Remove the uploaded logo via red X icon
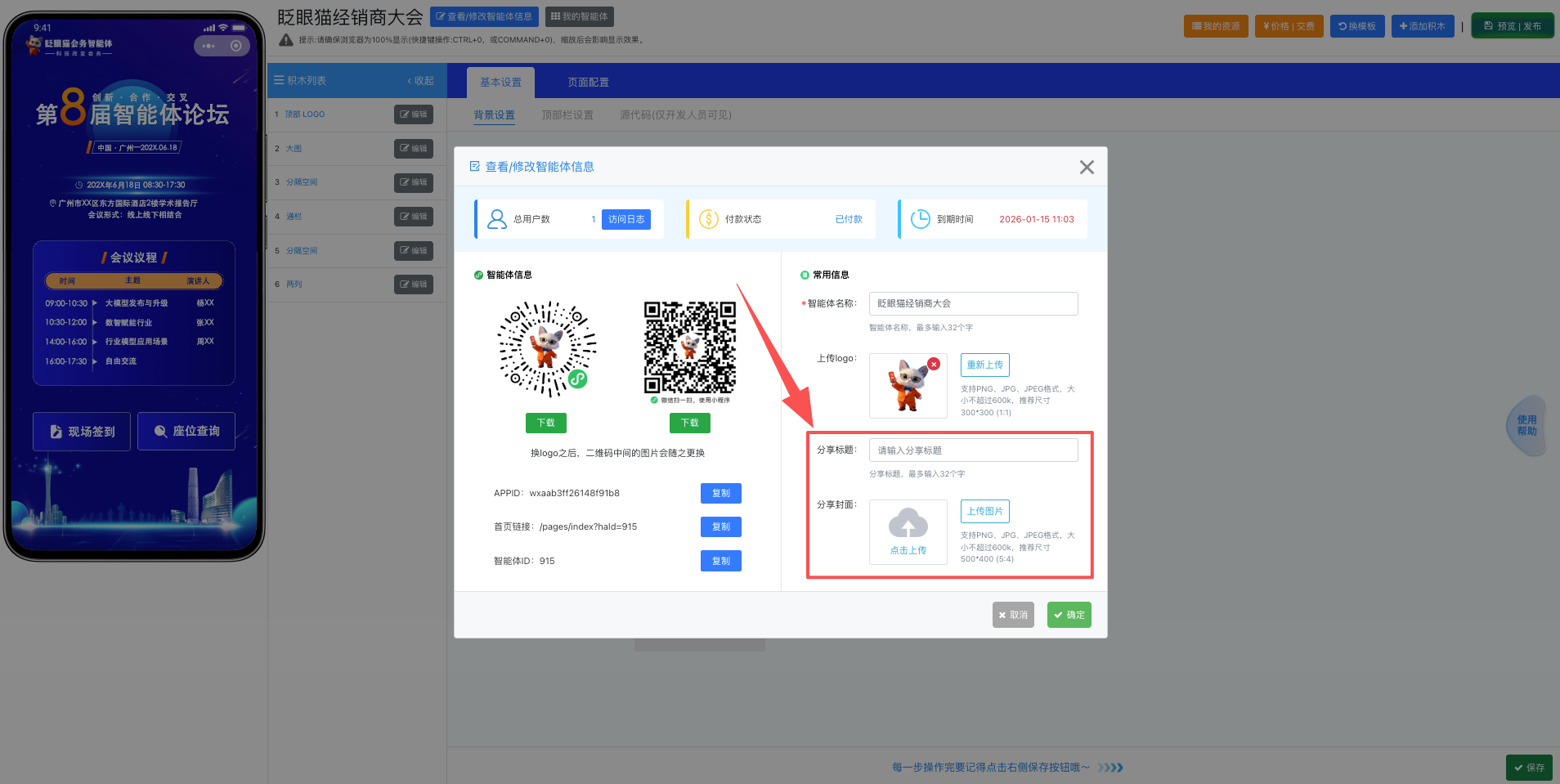Screen dimensions: 1560x784 click(934, 364)
